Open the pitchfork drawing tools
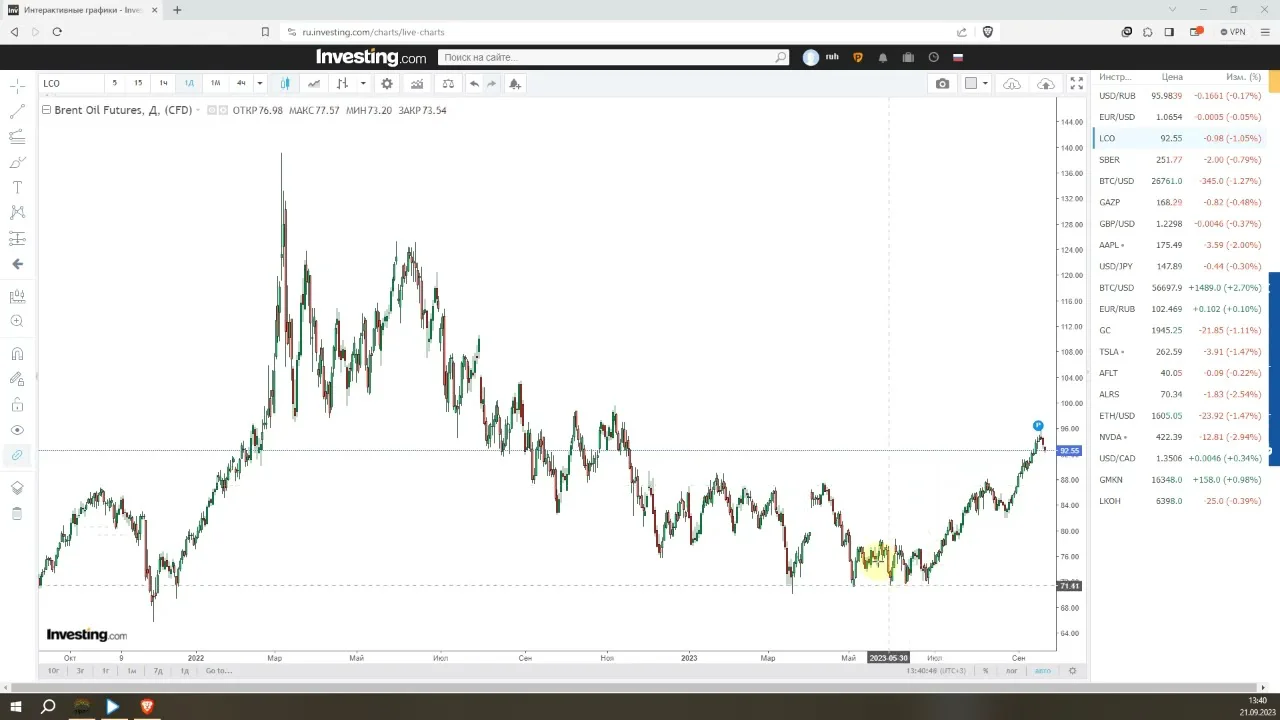This screenshot has height=720, width=1280. tap(17, 136)
